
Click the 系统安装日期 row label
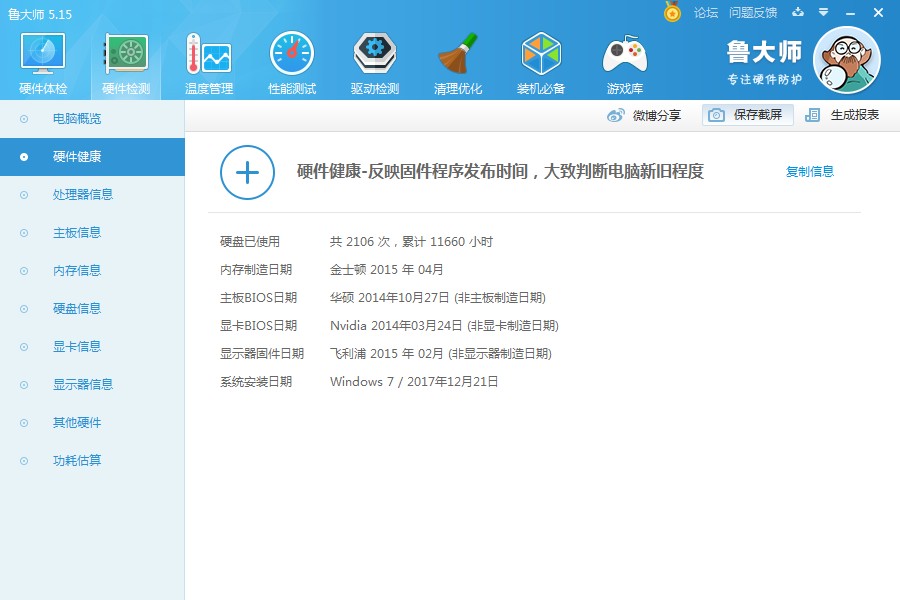point(256,382)
